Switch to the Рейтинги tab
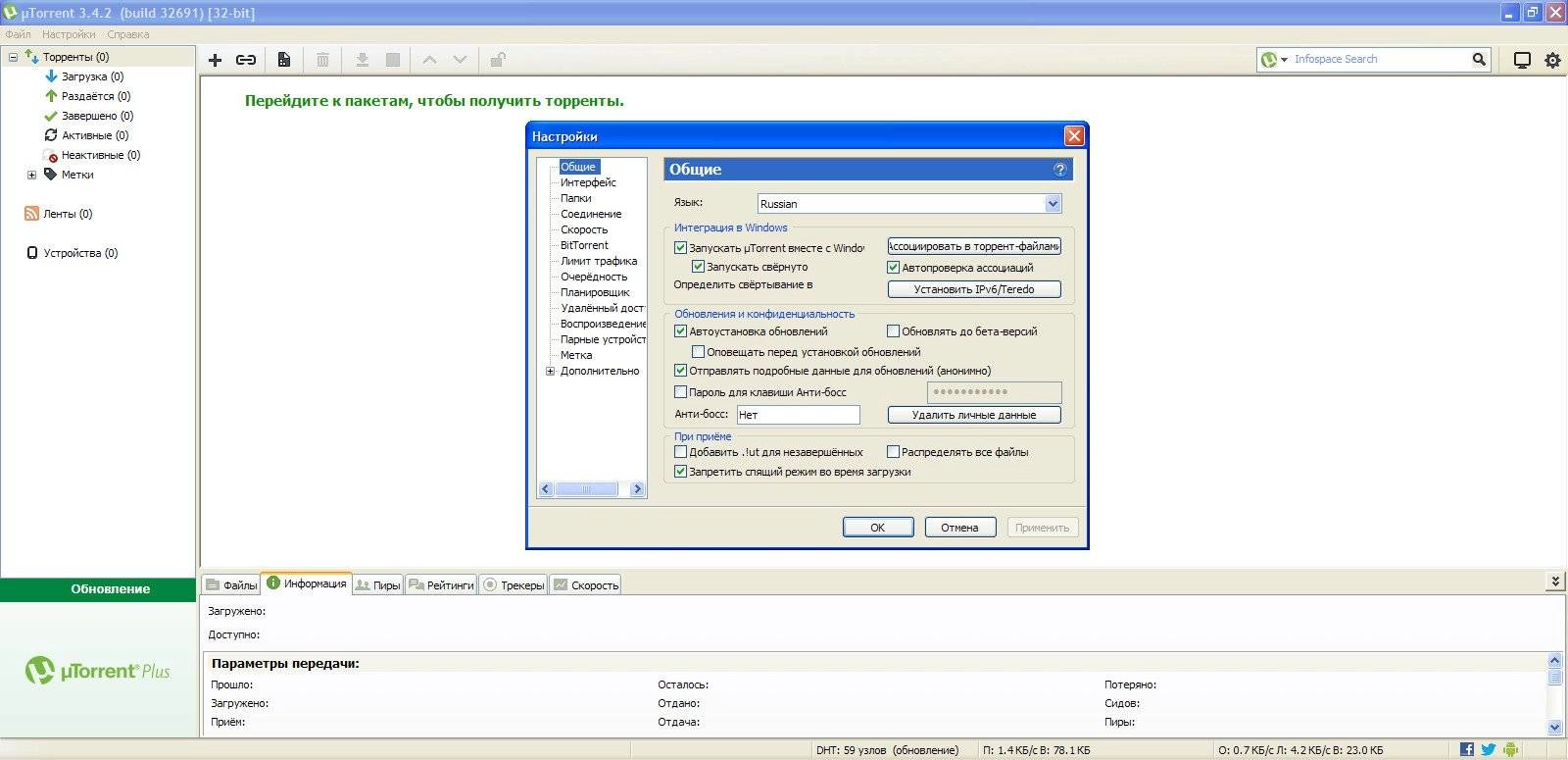 coord(441,584)
